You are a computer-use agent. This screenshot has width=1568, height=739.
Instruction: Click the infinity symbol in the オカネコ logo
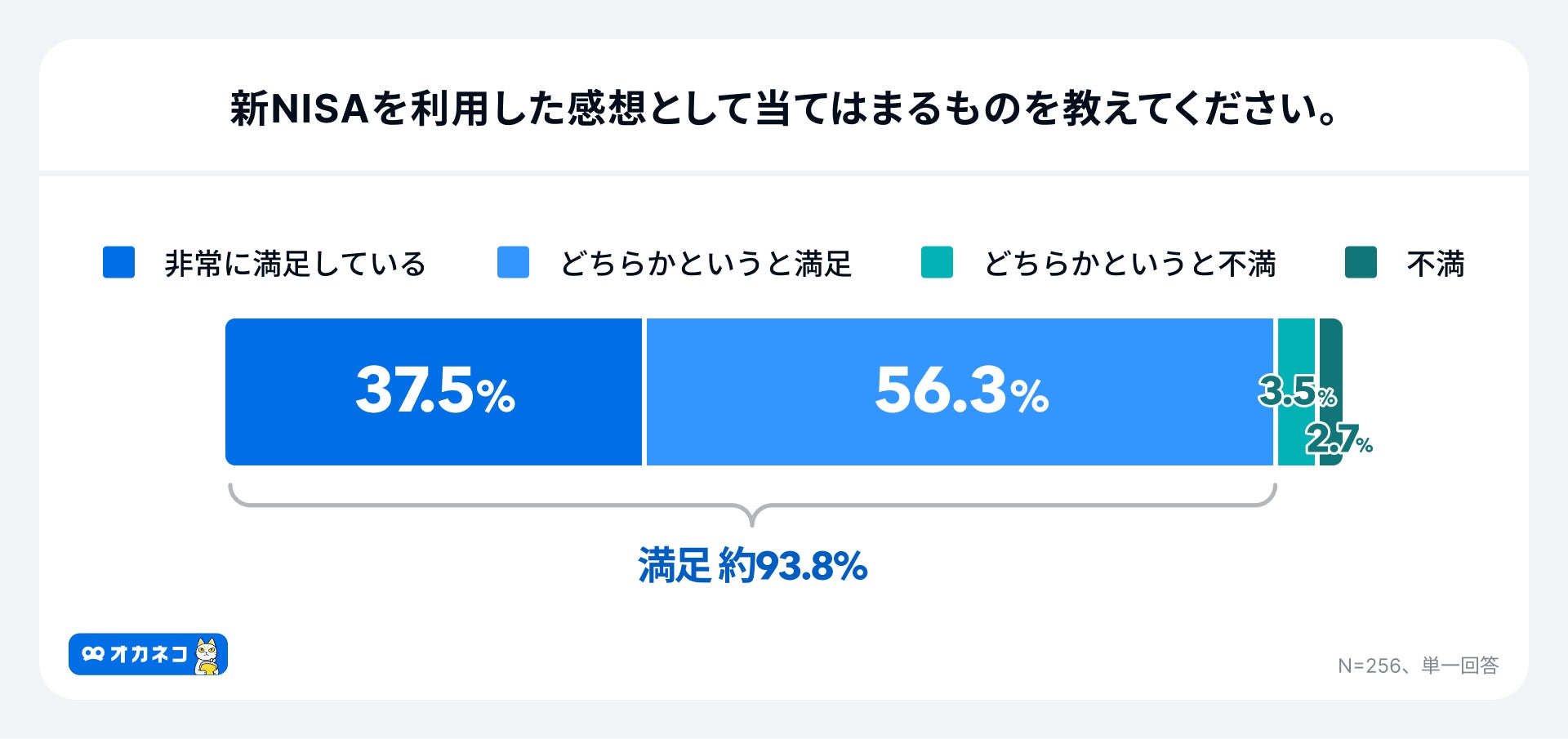pos(93,654)
